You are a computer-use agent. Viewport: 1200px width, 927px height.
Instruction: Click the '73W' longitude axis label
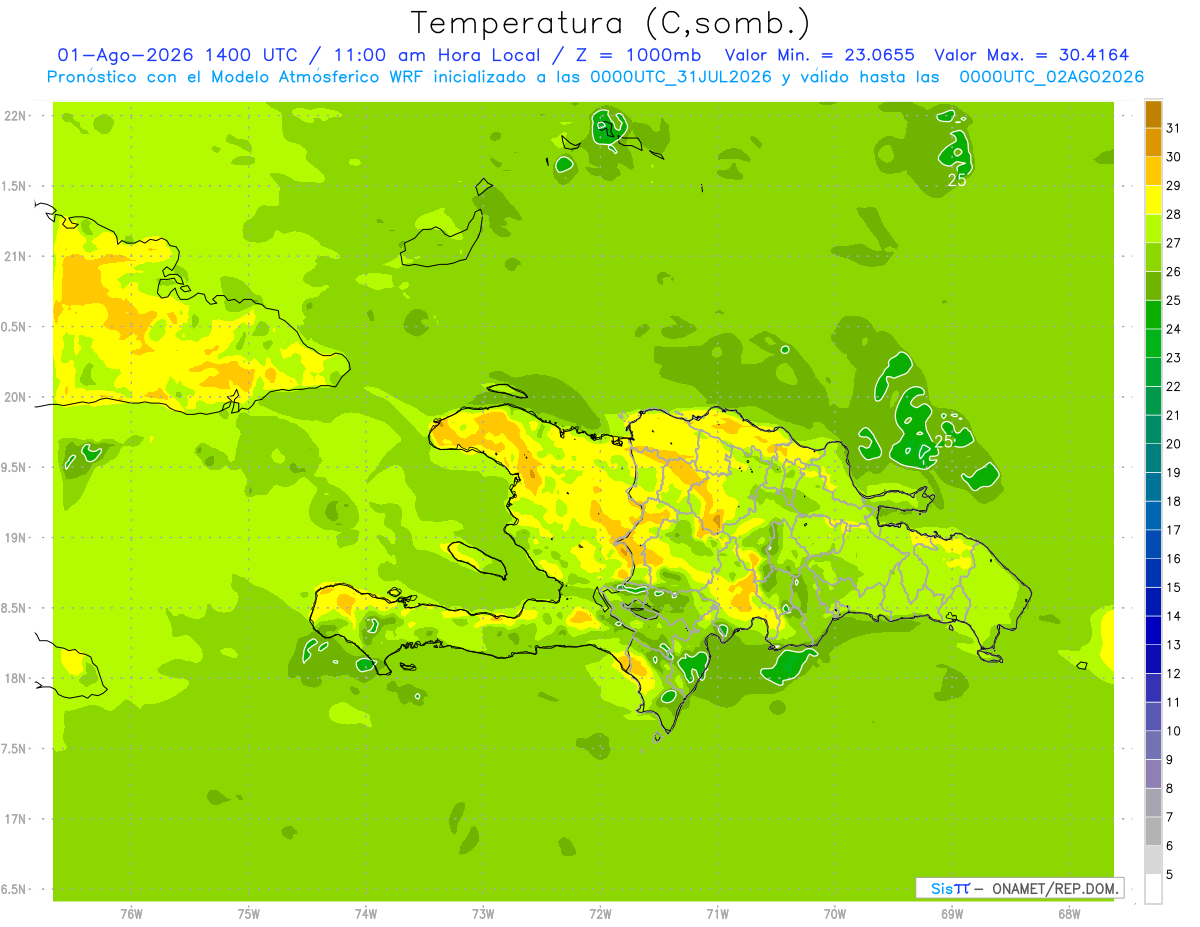click(483, 914)
